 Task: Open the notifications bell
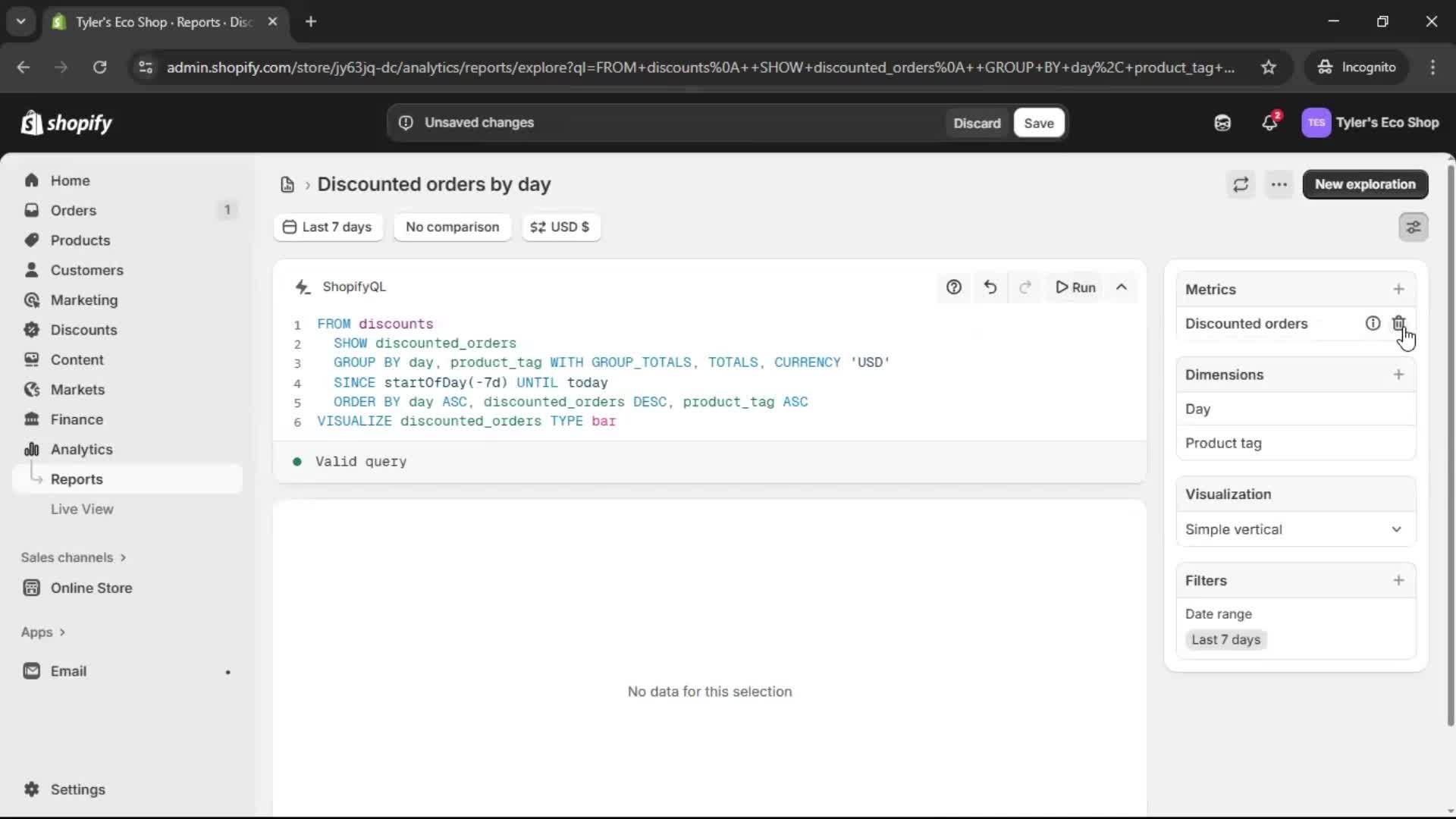pos(1269,123)
